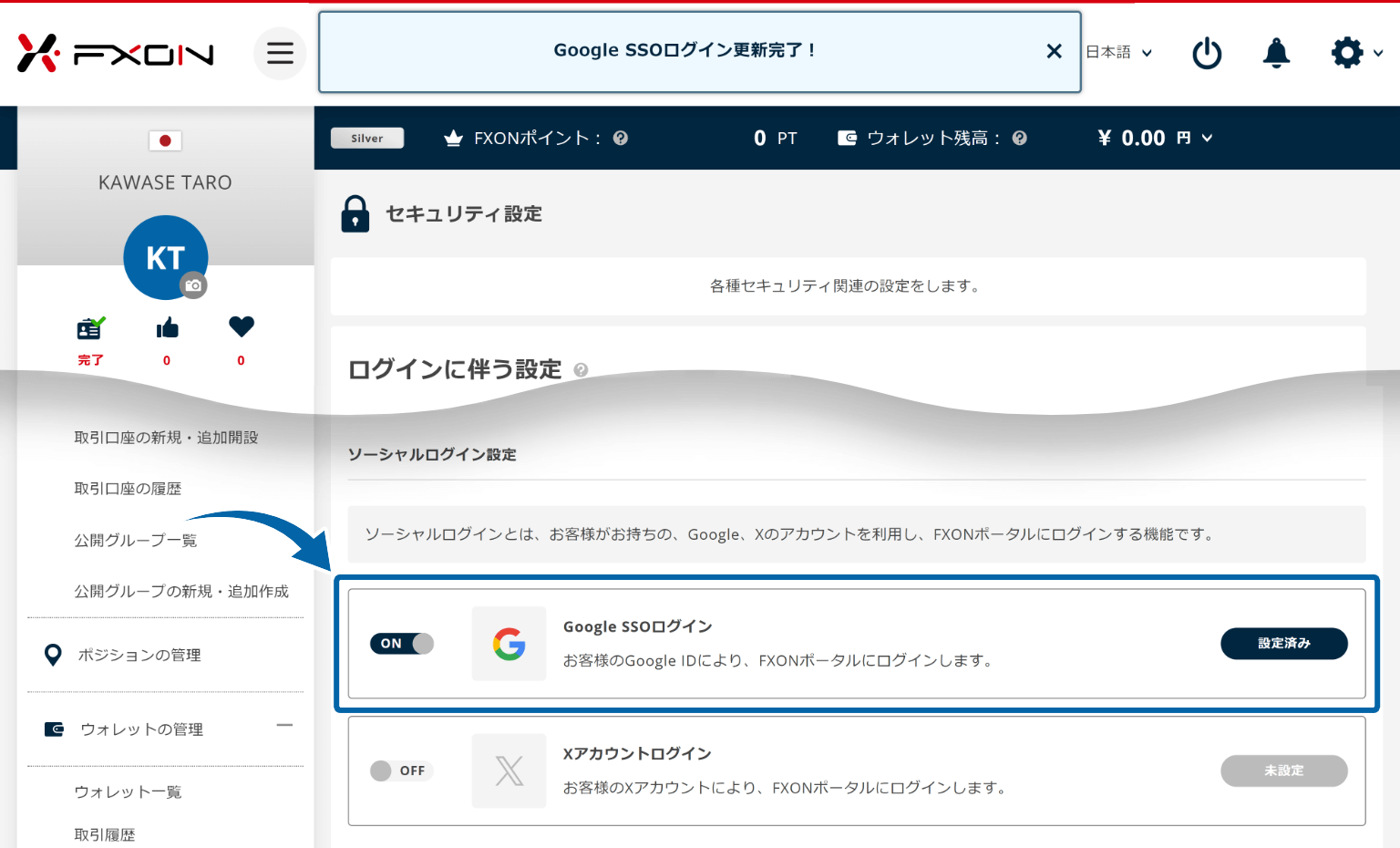Click the 完了 status label
Screen dimensions: 1400x848
click(x=90, y=360)
